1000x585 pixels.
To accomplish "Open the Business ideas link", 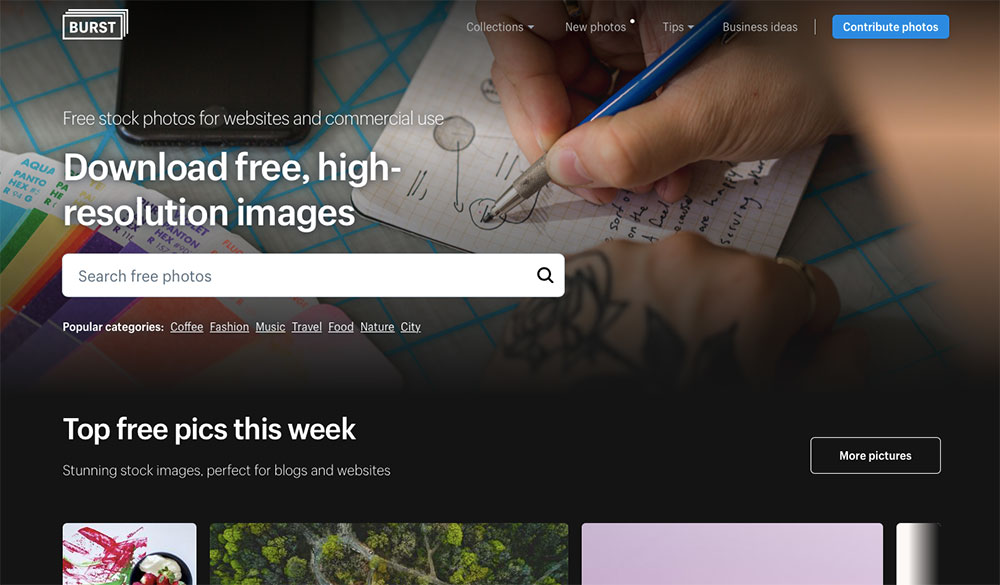I will pos(760,27).
